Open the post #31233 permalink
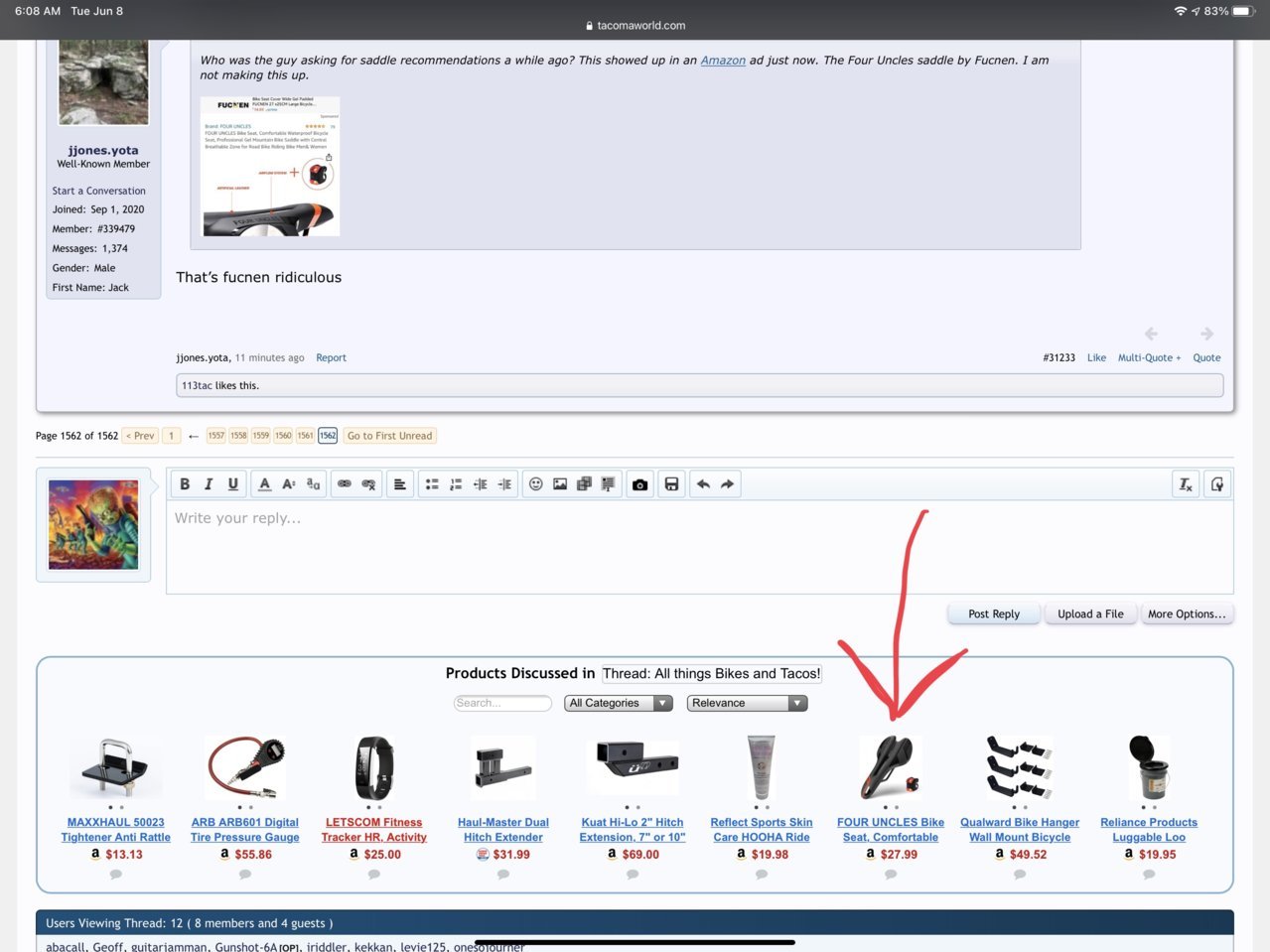1270x952 pixels. (1058, 357)
